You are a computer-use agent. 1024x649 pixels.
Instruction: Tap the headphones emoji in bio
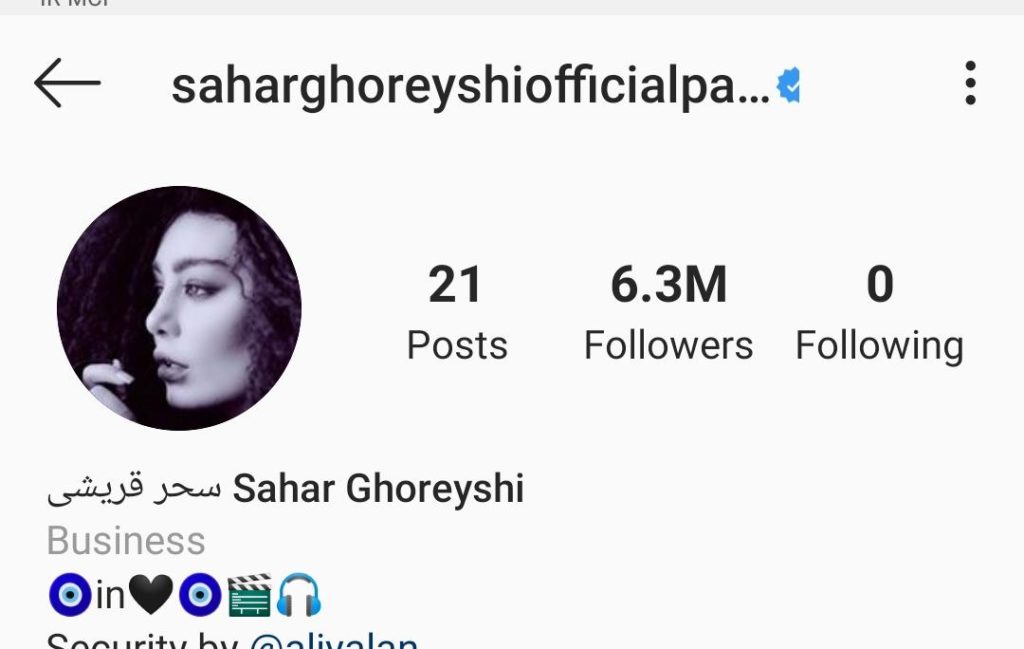coord(298,595)
